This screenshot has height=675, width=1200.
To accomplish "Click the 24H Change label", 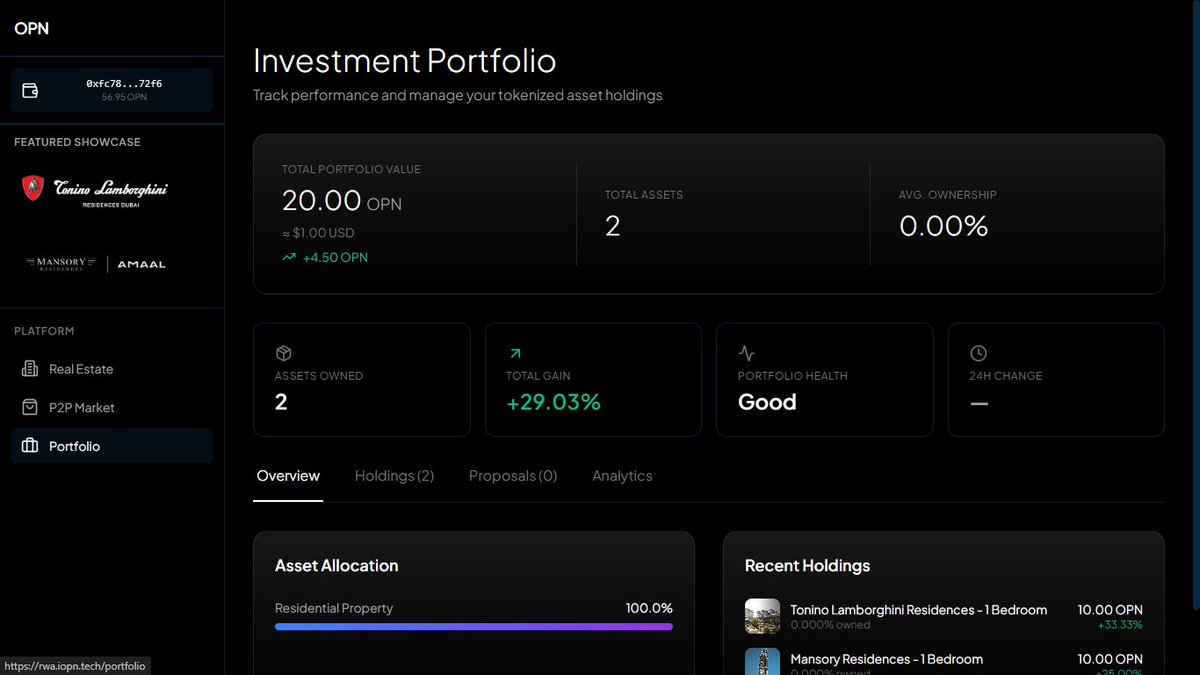I will pyautogui.click(x=1006, y=376).
